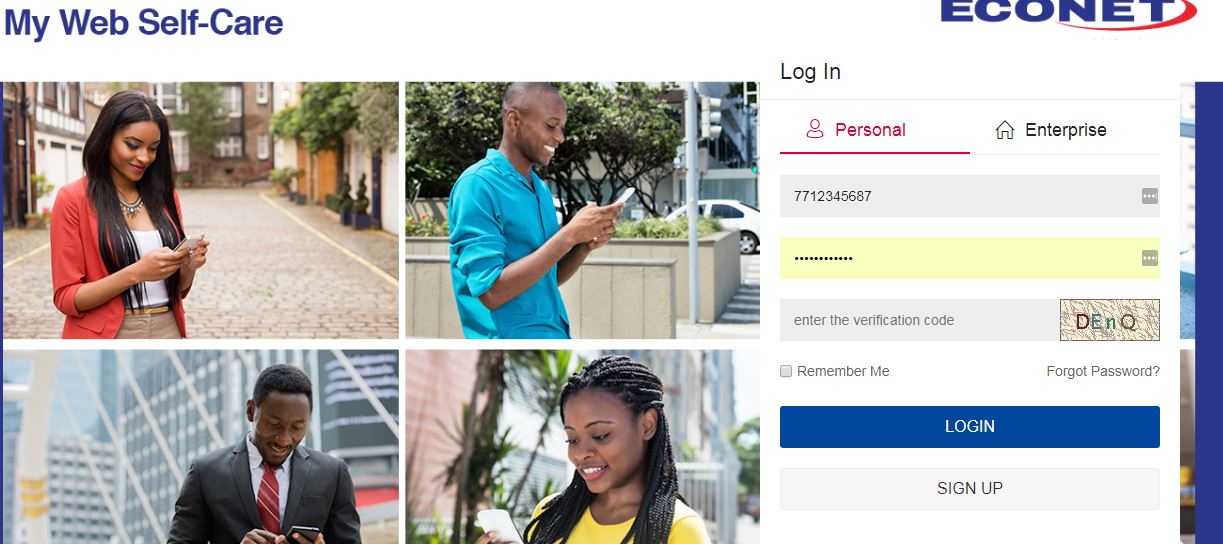Focus the phone number field showing 7712345687
The height and width of the screenshot is (544, 1223).
click(970, 196)
